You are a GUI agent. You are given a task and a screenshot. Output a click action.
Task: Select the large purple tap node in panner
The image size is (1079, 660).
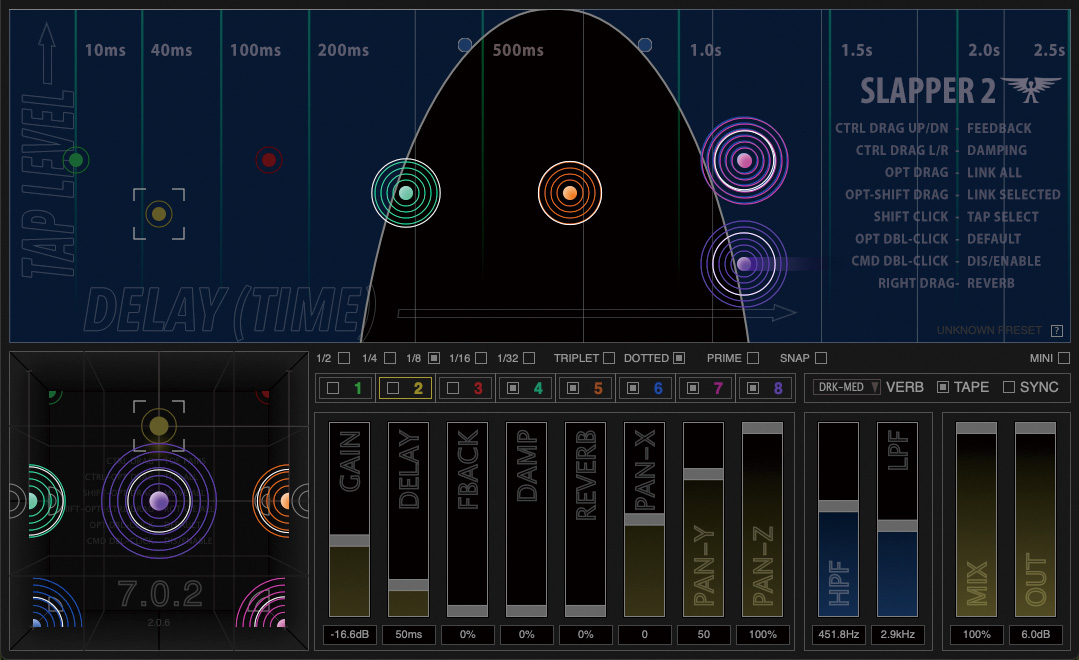coord(159,500)
